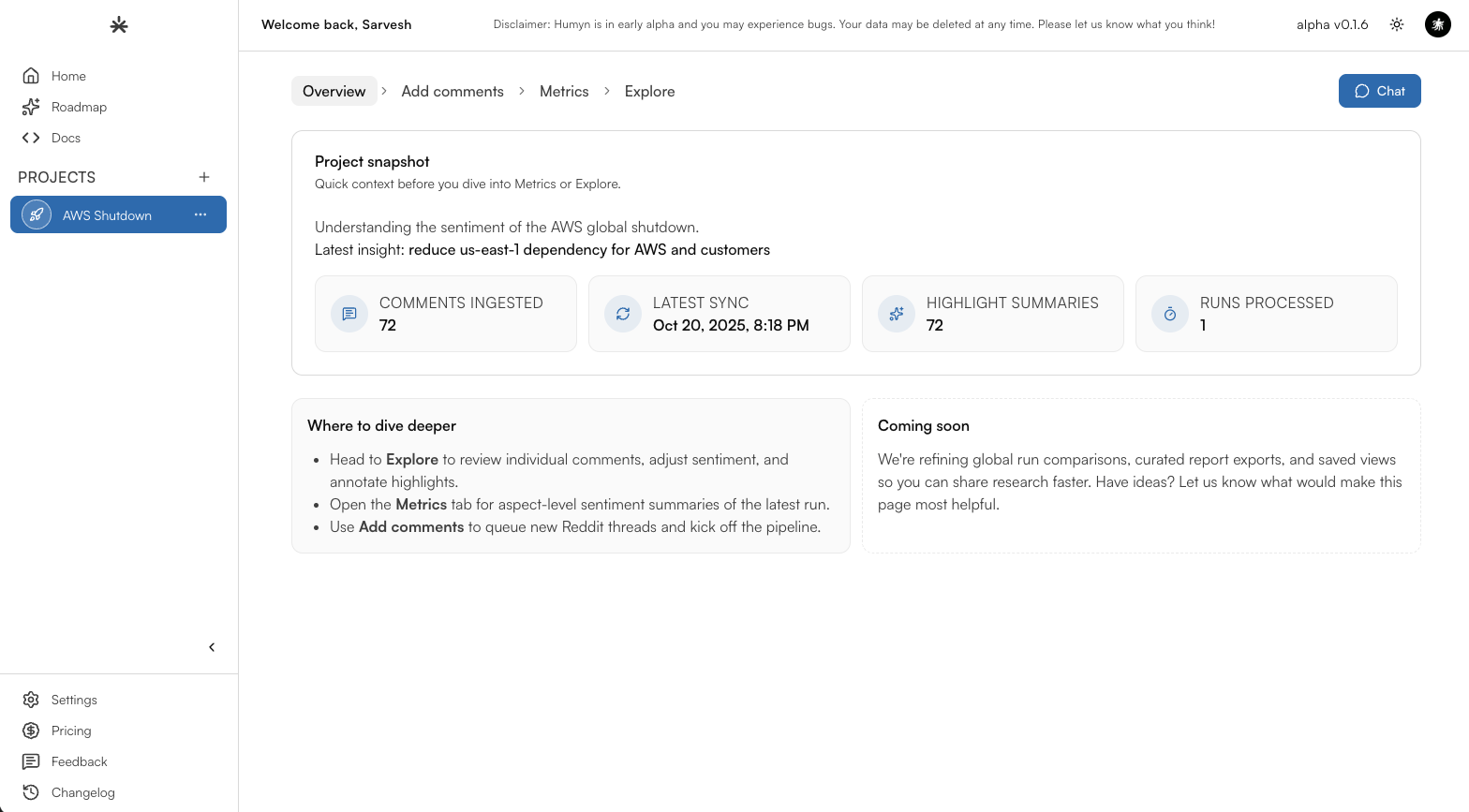Click the Latest Sync refresh icon

(x=623, y=314)
